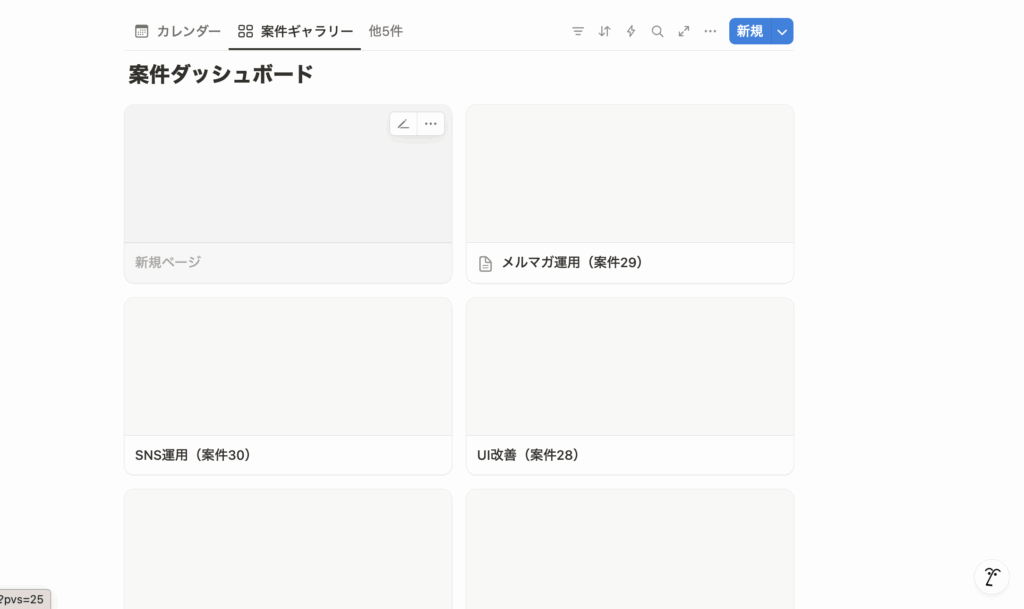Click the sort arrows icon
1024x609 pixels.
[x=604, y=31]
